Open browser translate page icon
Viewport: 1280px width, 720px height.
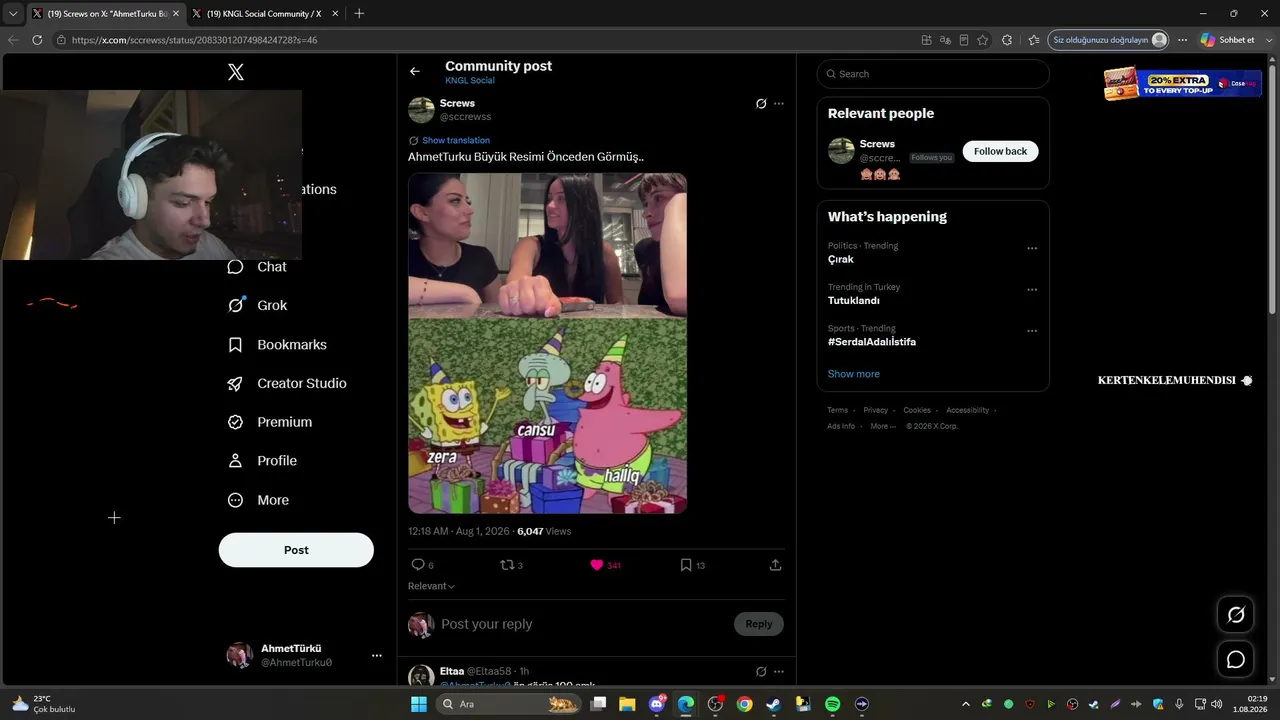(x=945, y=40)
